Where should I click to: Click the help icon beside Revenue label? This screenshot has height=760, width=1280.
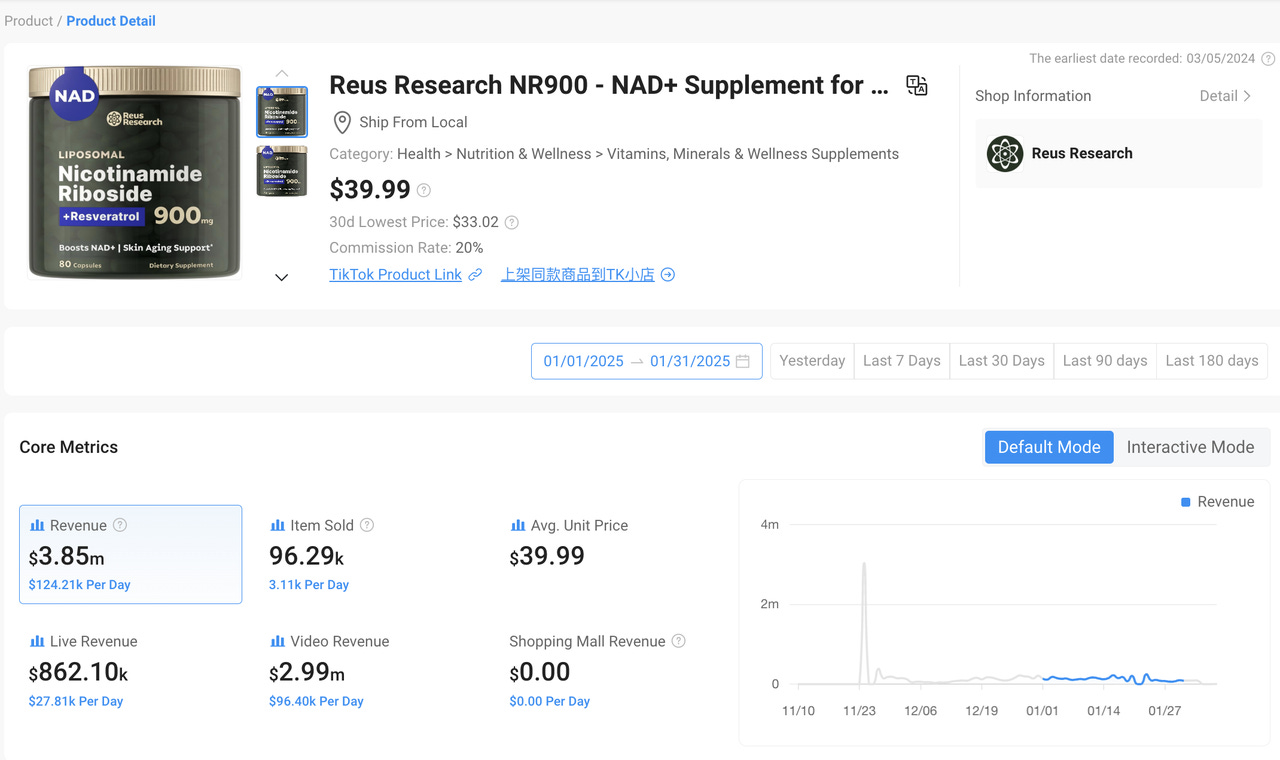pyautogui.click(x=120, y=525)
